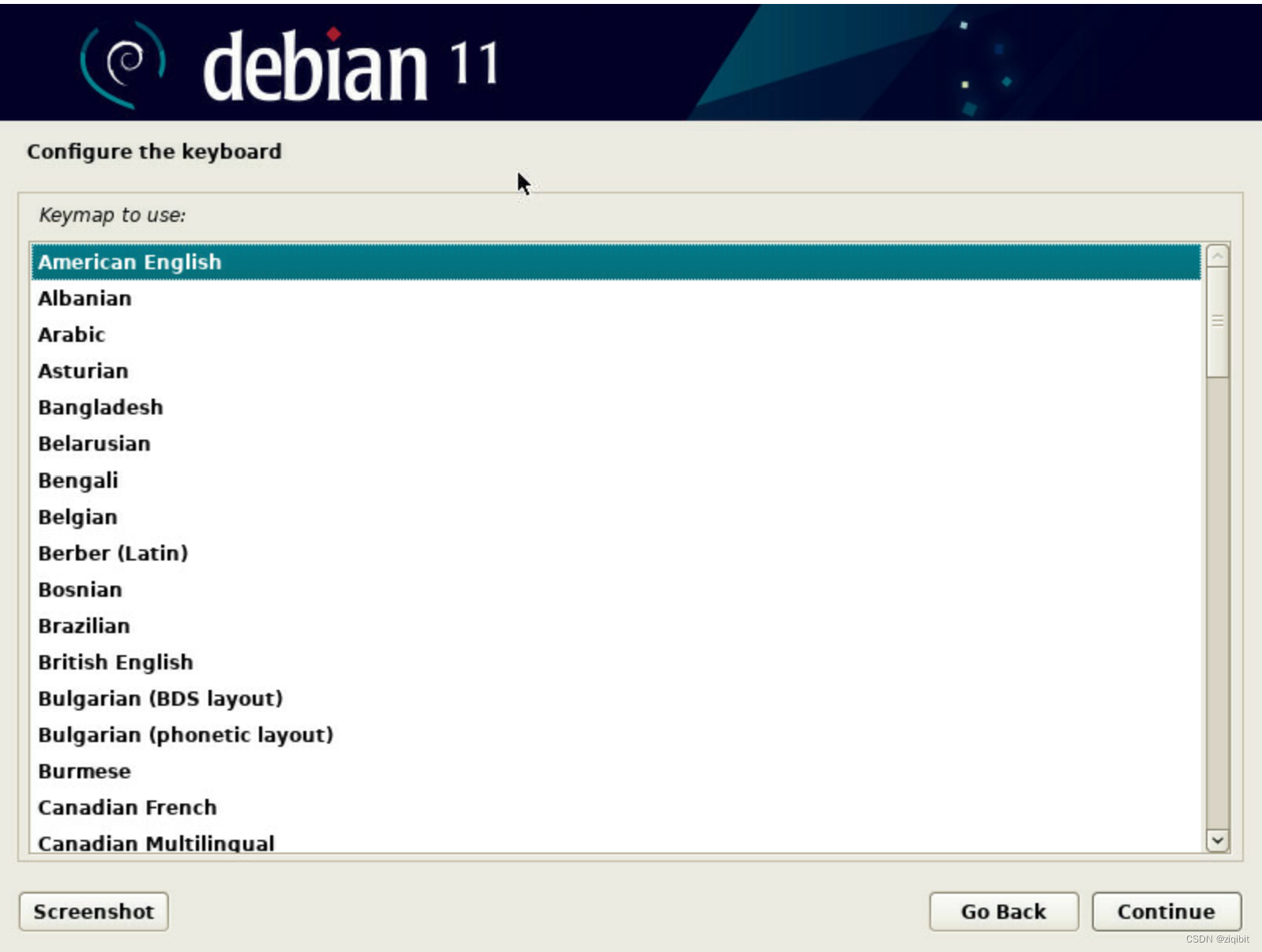The height and width of the screenshot is (952, 1262).
Task: Choose Belarusian keyboard layout
Action: [94, 444]
